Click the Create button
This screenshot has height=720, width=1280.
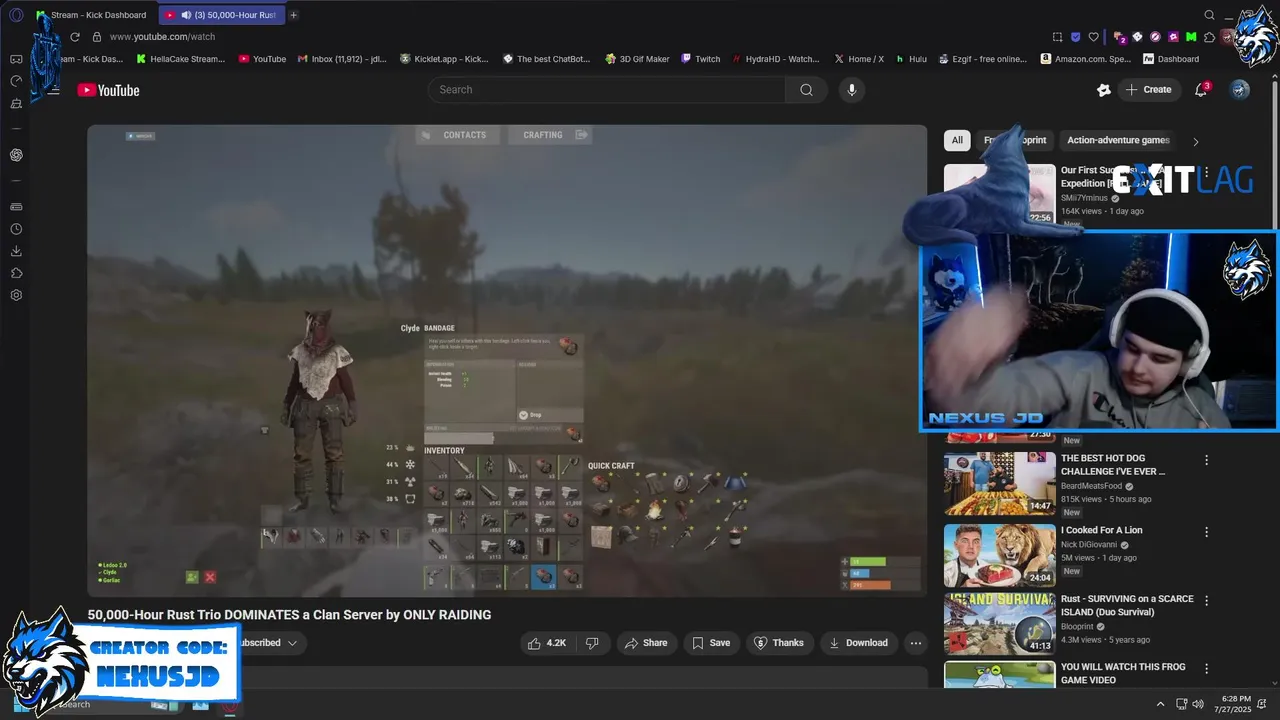click(1148, 90)
